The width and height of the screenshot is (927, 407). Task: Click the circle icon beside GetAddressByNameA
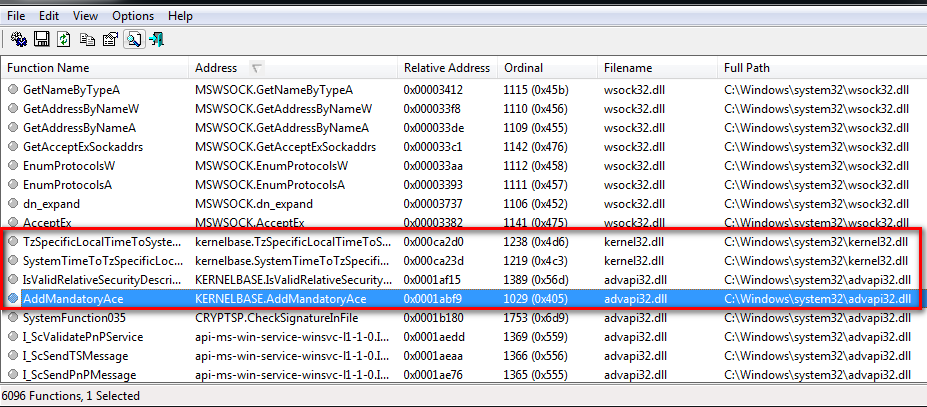click(13, 128)
